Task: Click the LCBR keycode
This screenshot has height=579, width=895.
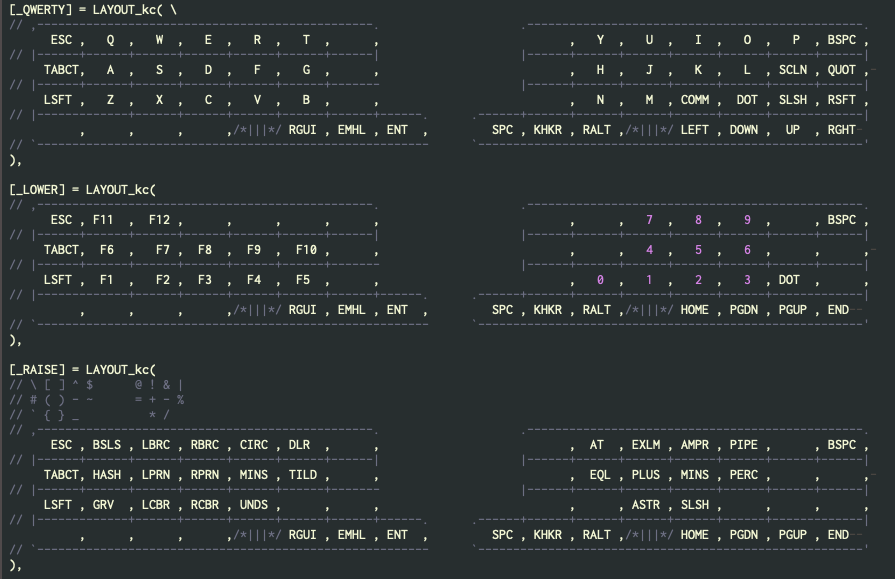Action: pyautogui.click(x=156, y=505)
